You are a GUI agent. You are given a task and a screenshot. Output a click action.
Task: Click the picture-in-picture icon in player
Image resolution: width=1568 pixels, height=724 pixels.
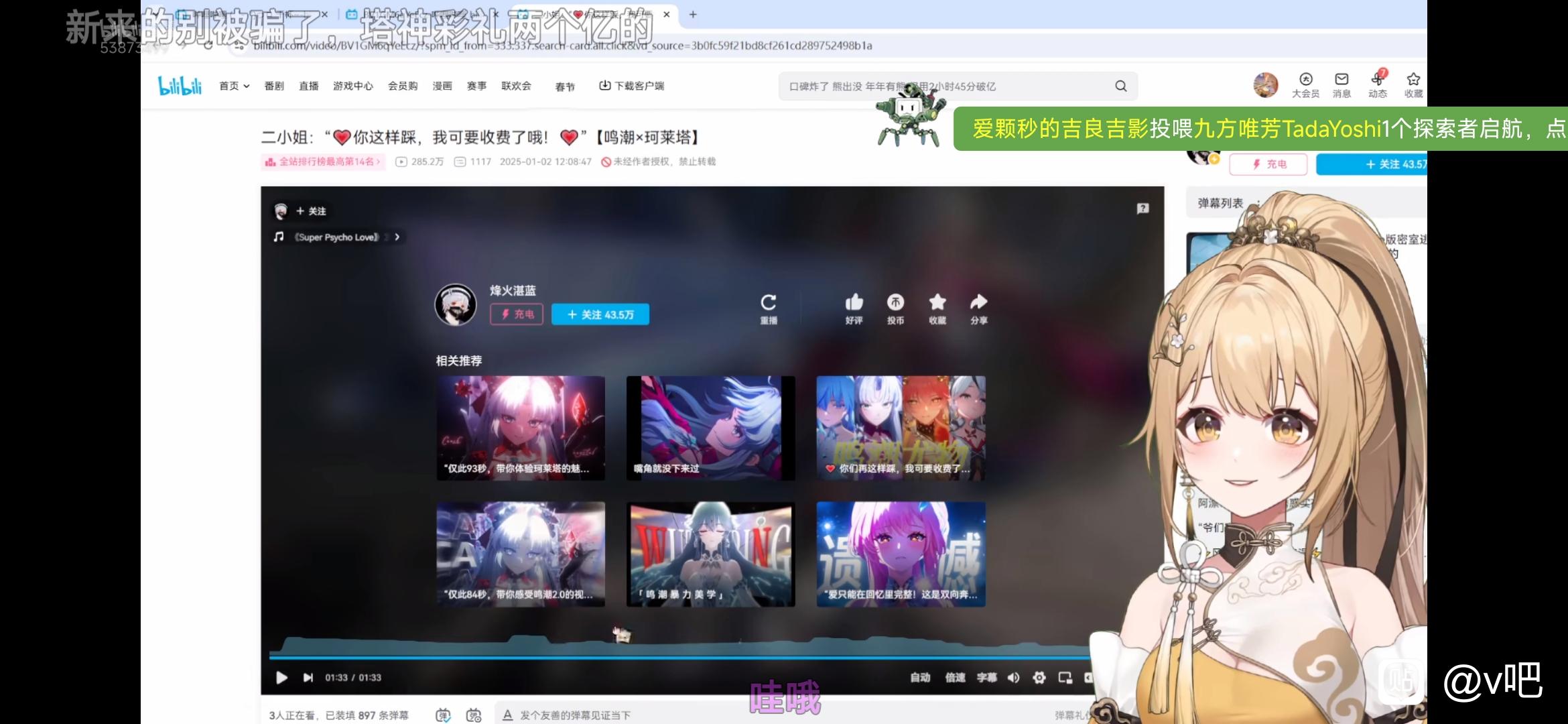point(1065,678)
